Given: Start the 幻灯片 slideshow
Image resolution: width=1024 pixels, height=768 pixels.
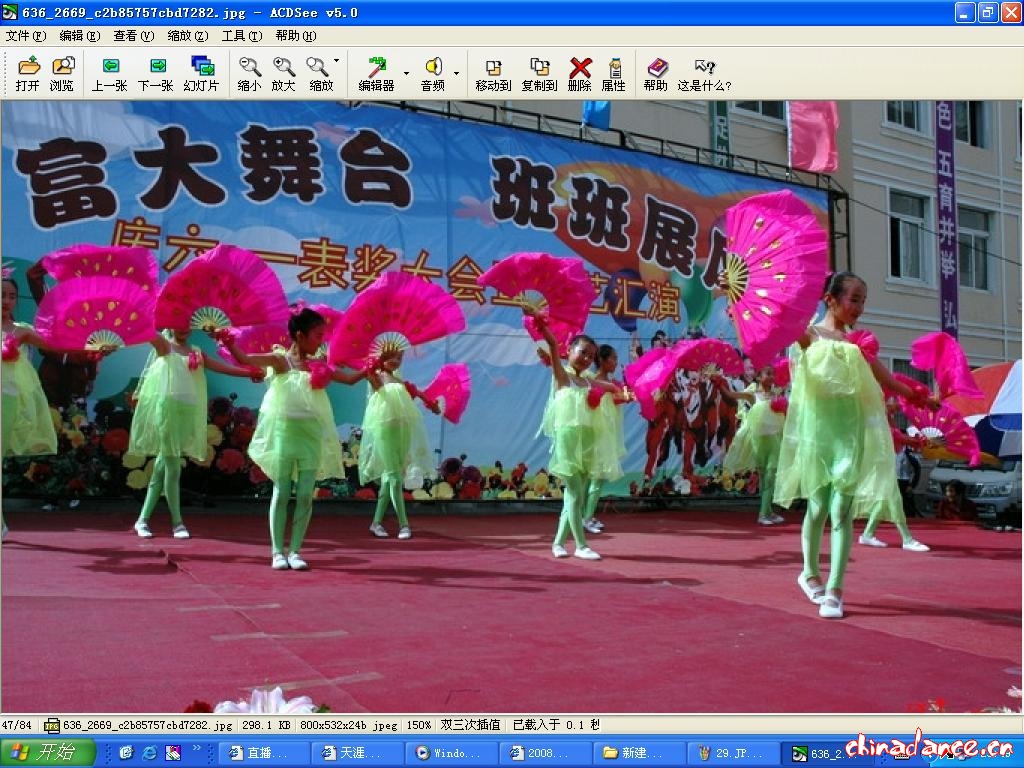Looking at the screenshot, I should tap(201, 73).
